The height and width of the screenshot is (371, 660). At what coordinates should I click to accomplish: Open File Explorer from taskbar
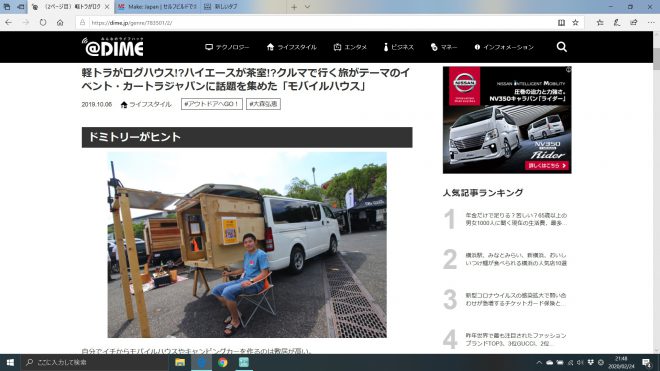tap(180, 362)
